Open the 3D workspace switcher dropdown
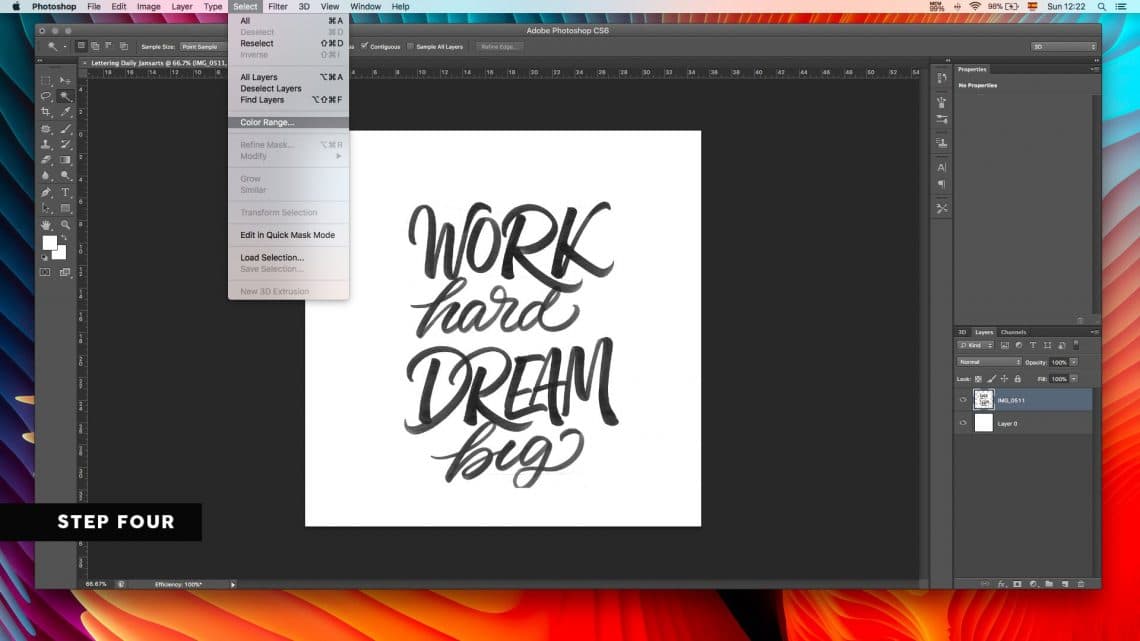Screen dimensions: 1140x641 click(1064, 47)
